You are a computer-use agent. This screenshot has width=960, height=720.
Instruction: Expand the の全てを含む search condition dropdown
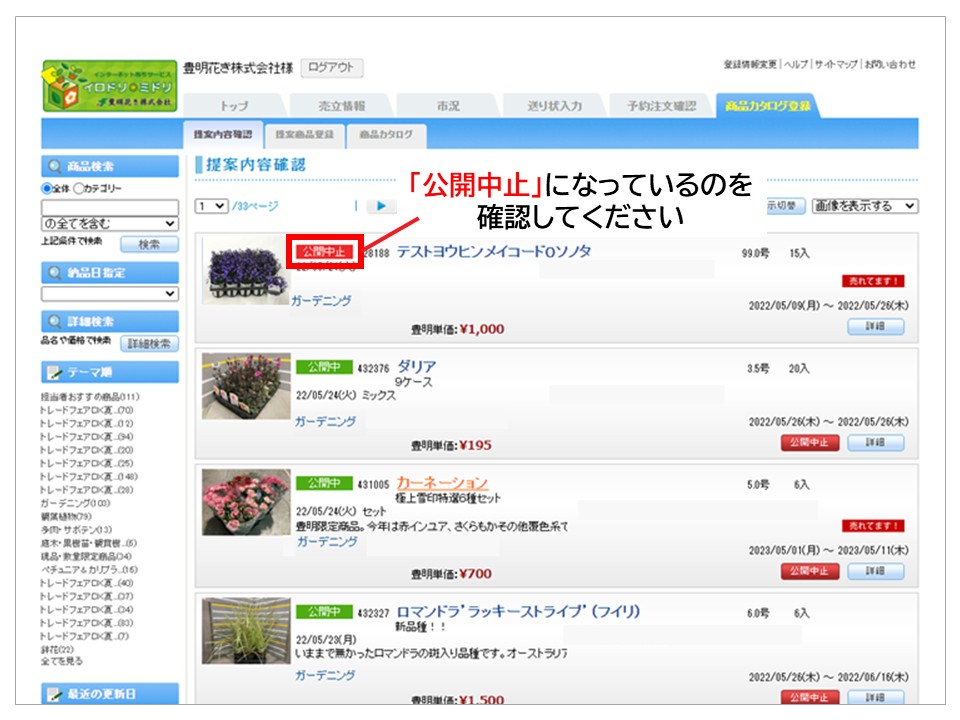pyautogui.click(x=110, y=224)
